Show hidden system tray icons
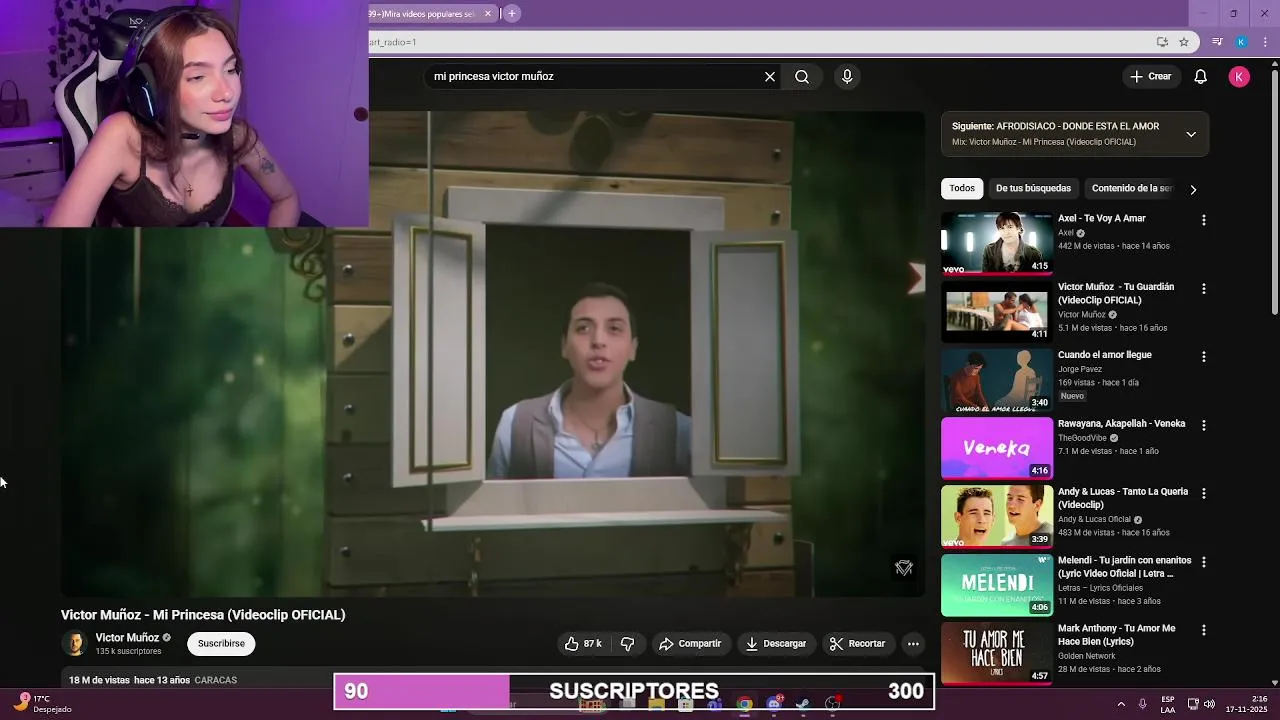The width and height of the screenshot is (1280, 720). [1121, 704]
